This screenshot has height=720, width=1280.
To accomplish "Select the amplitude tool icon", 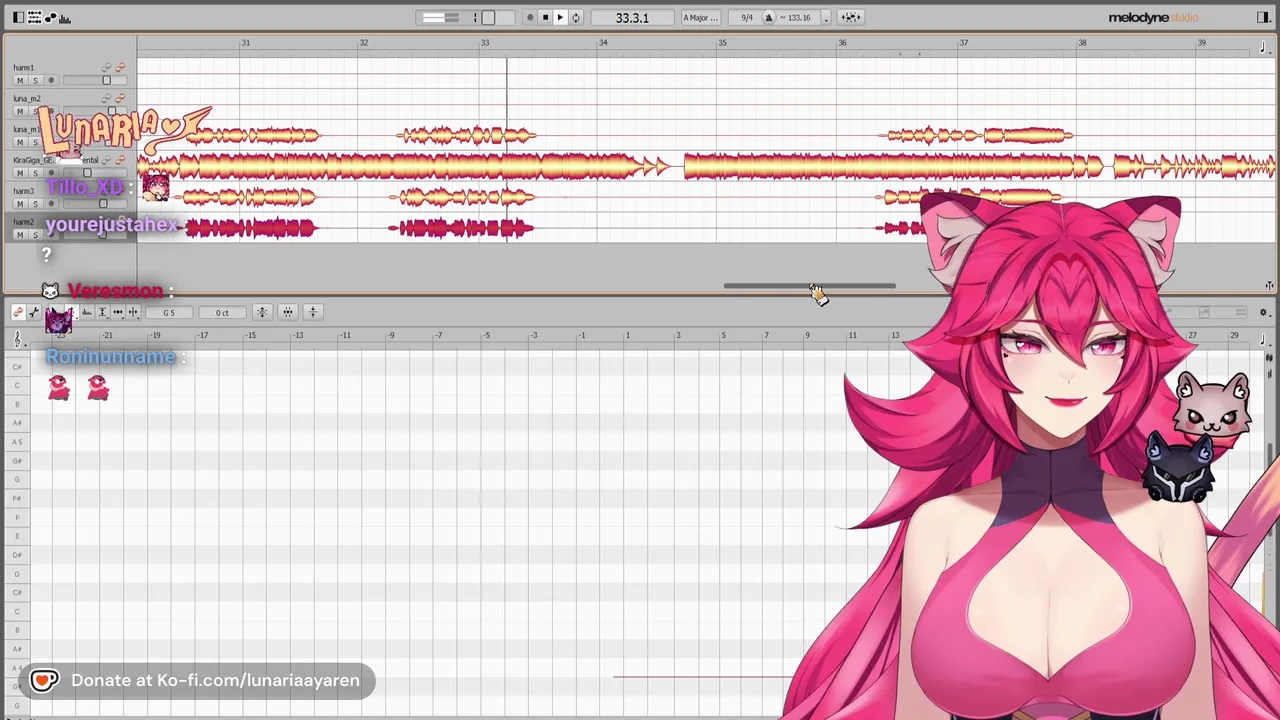I will tap(102, 313).
